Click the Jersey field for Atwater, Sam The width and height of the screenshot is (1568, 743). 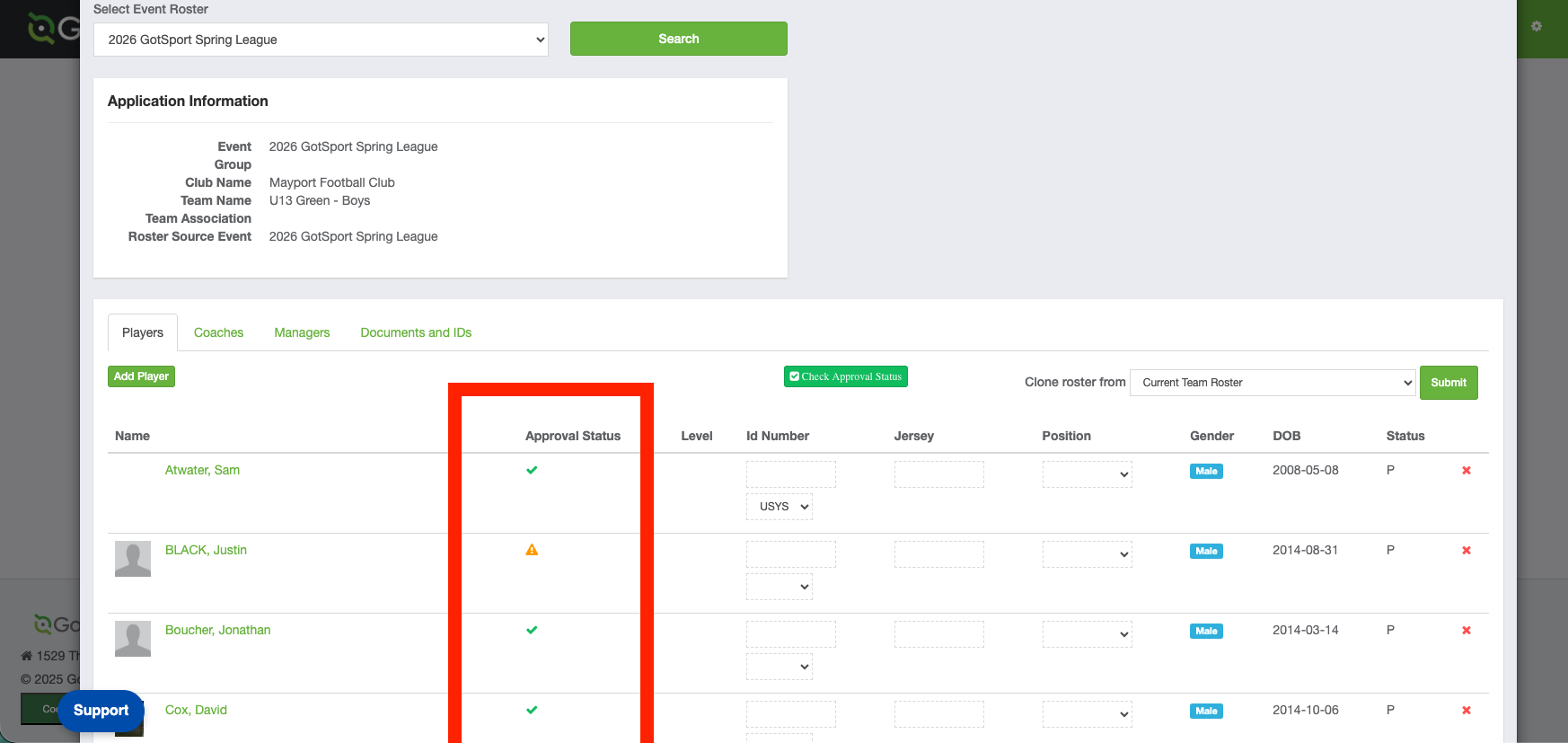point(938,474)
